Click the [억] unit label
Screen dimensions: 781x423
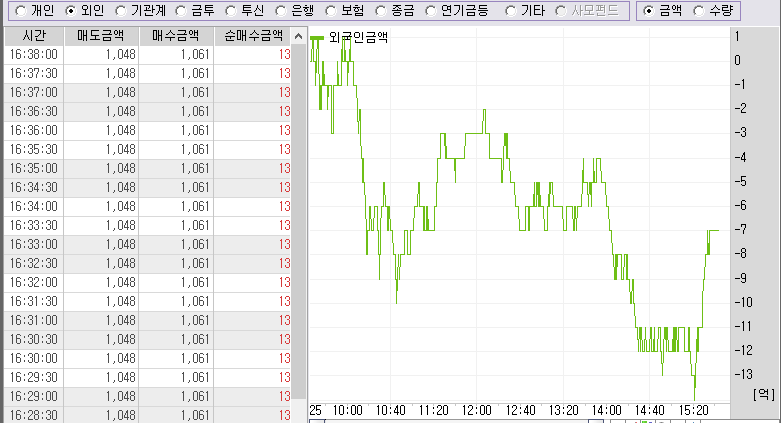[764, 395]
